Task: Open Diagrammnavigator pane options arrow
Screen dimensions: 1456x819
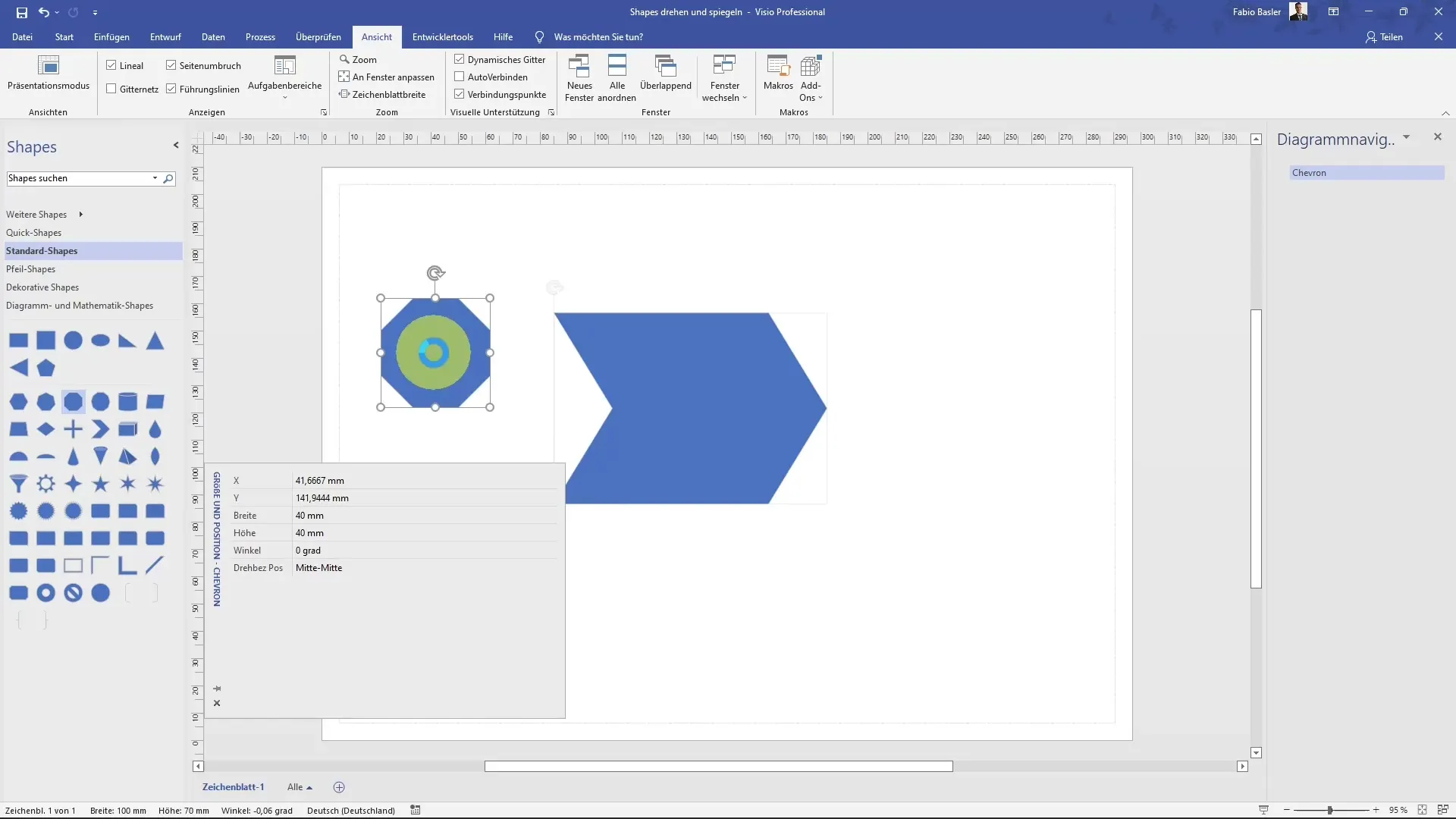Action: click(1406, 137)
